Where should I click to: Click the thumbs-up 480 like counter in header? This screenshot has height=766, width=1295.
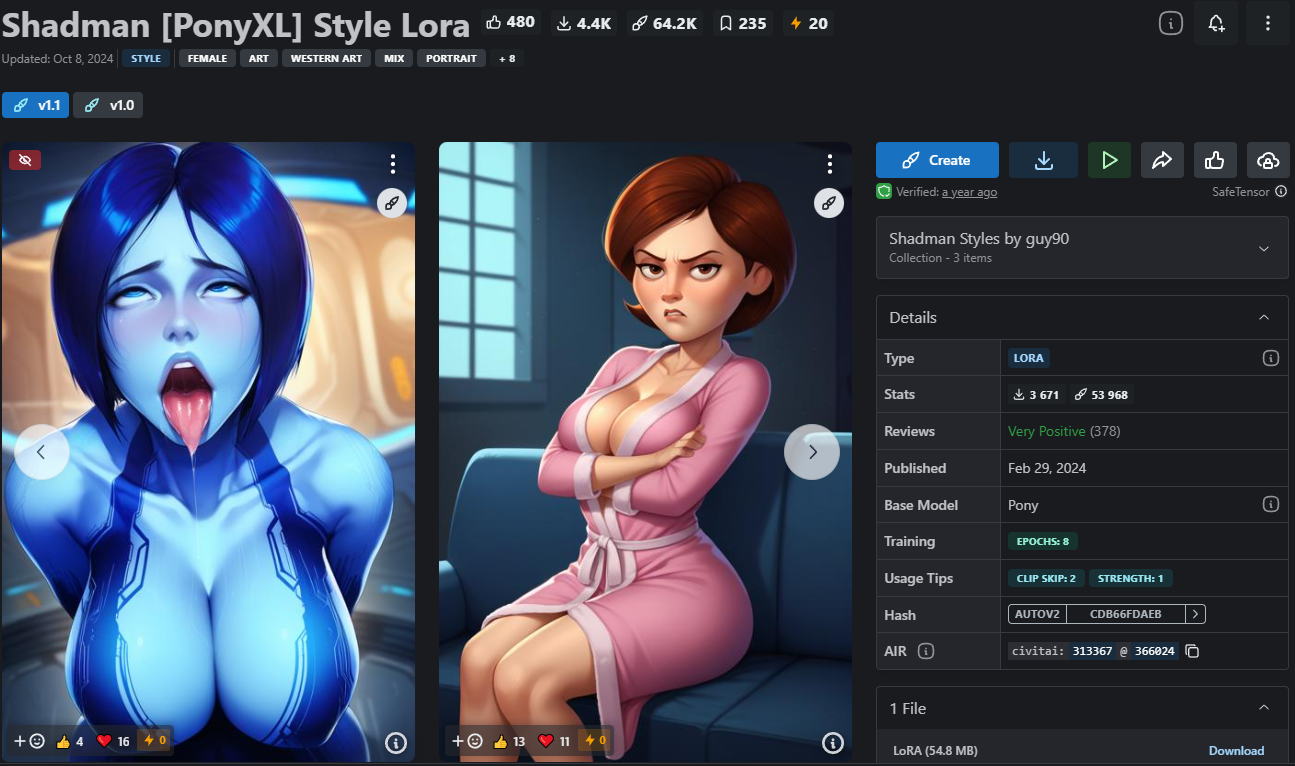[x=510, y=22]
